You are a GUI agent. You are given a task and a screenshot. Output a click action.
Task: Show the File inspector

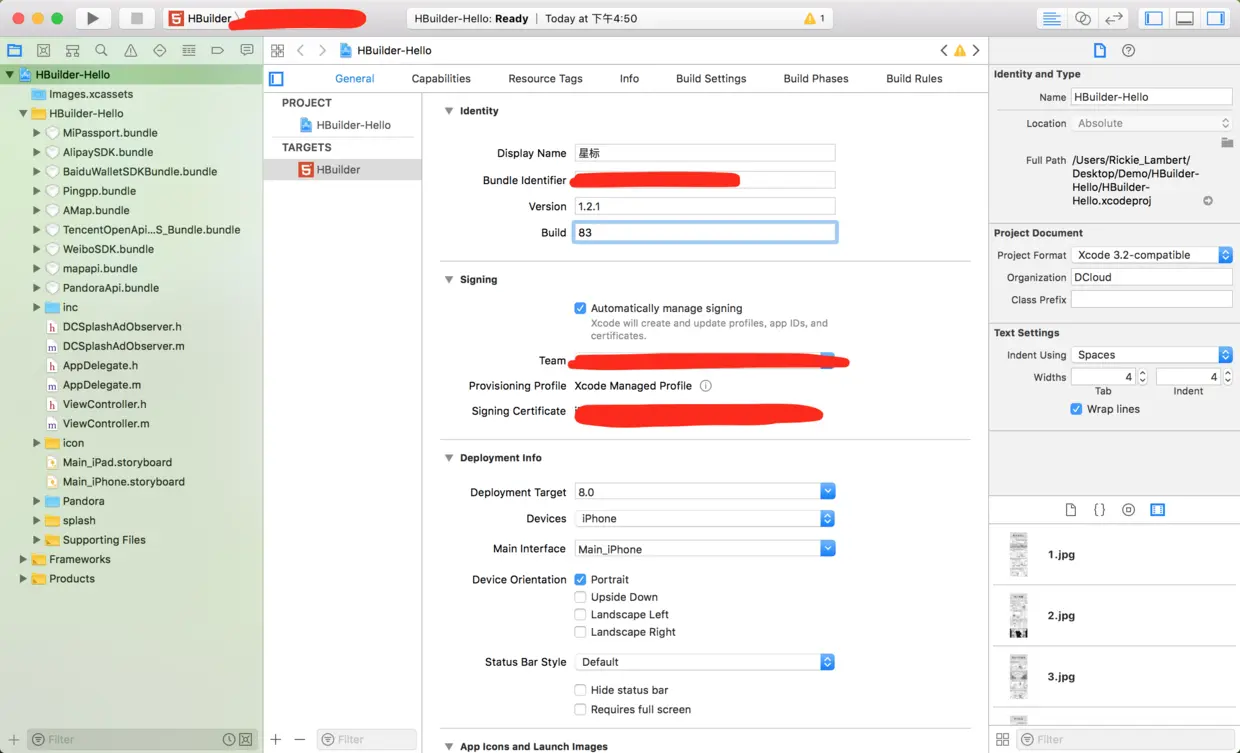click(1099, 50)
